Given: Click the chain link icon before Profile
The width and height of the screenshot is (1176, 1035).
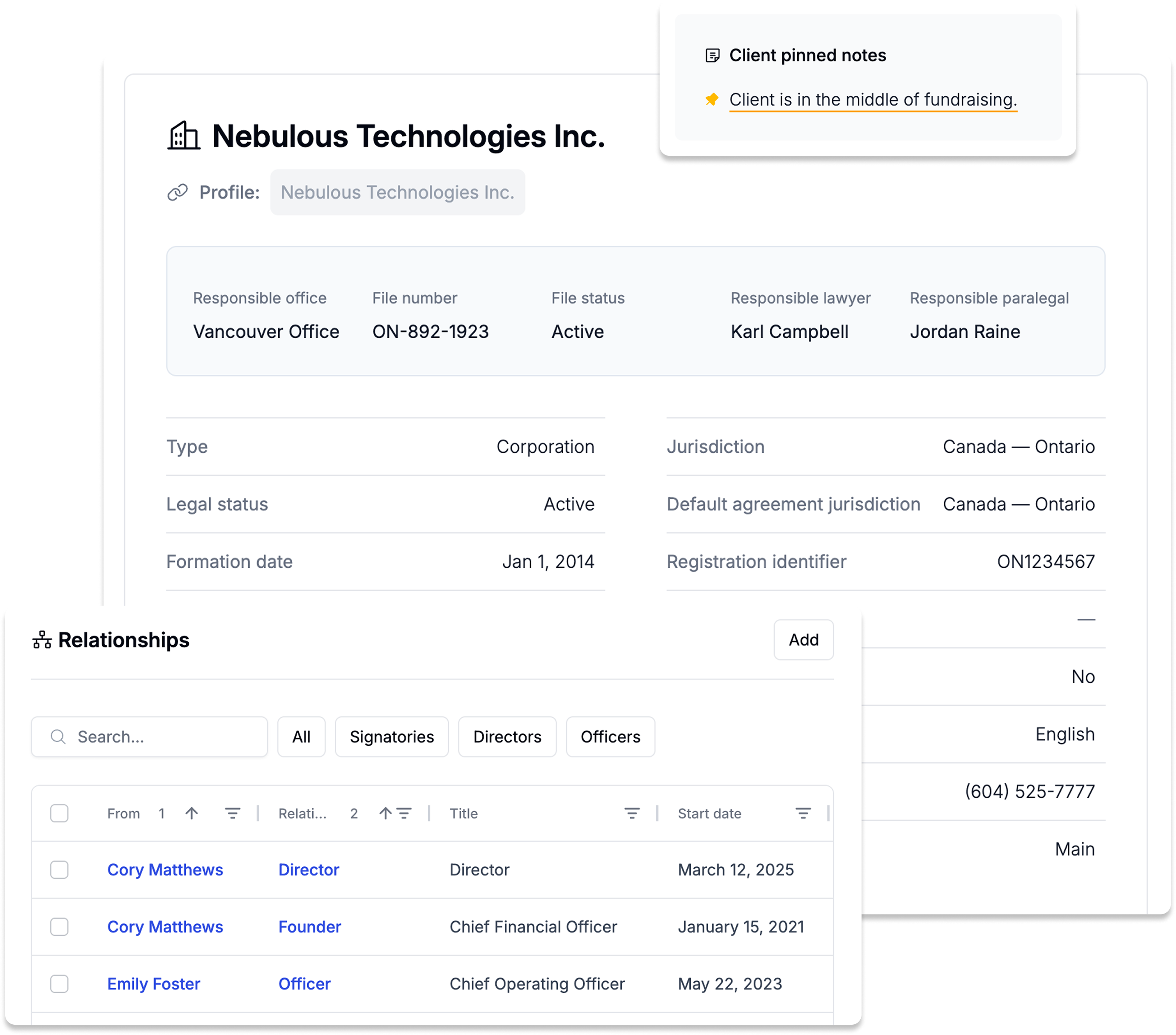Looking at the screenshot, I should [177, 192].
